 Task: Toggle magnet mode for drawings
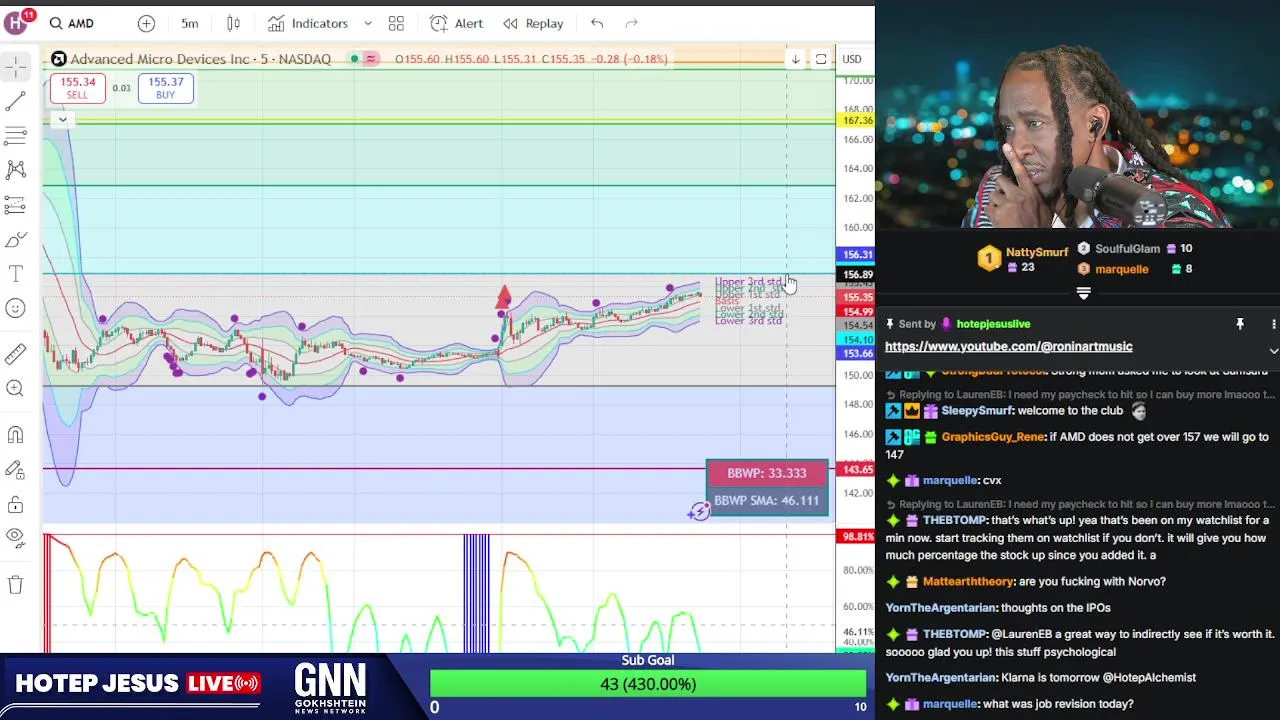coord(15,435)
